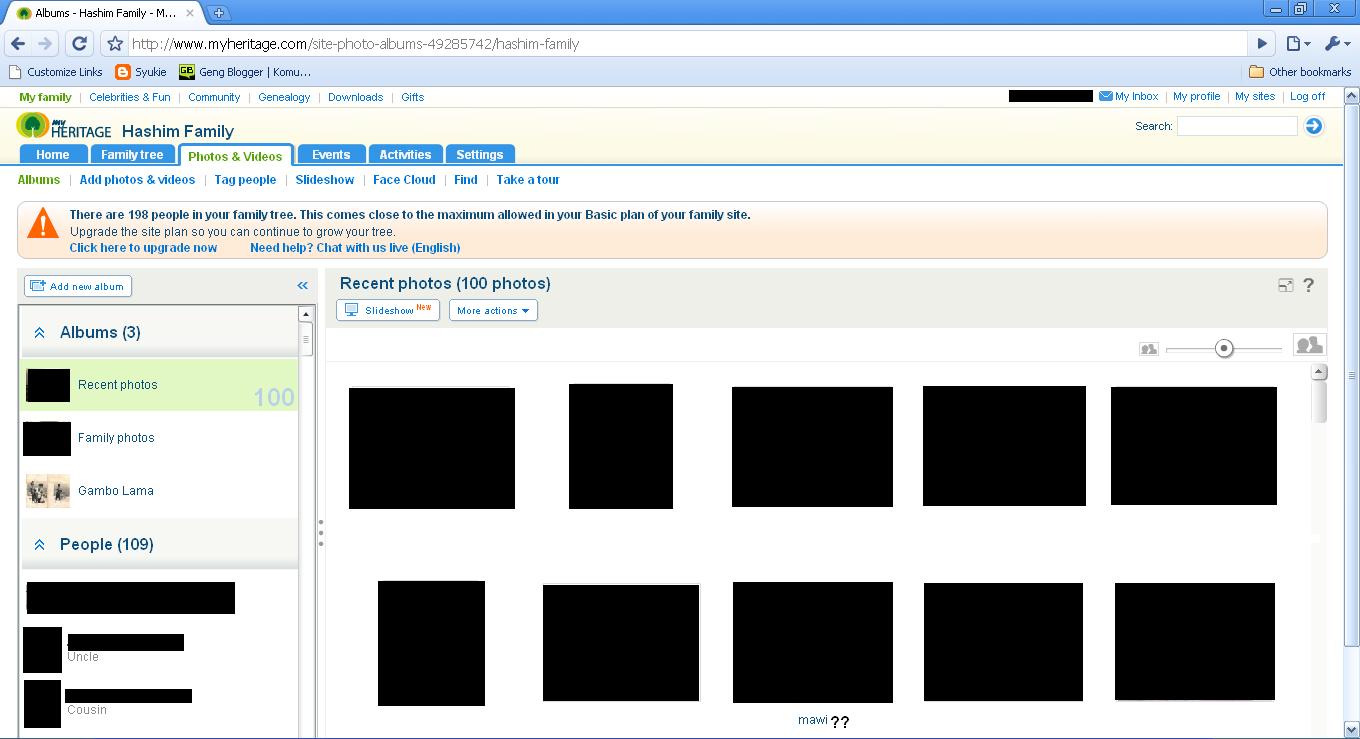Collapse the People (109) section
Viewport: 1360px width, 739px height.
(40, 545)
